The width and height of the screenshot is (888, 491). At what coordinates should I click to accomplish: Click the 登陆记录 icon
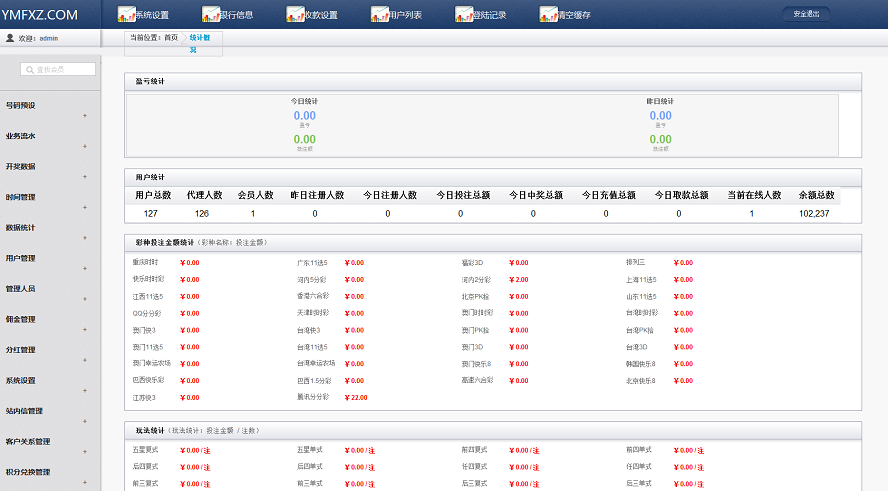(463, 15)
